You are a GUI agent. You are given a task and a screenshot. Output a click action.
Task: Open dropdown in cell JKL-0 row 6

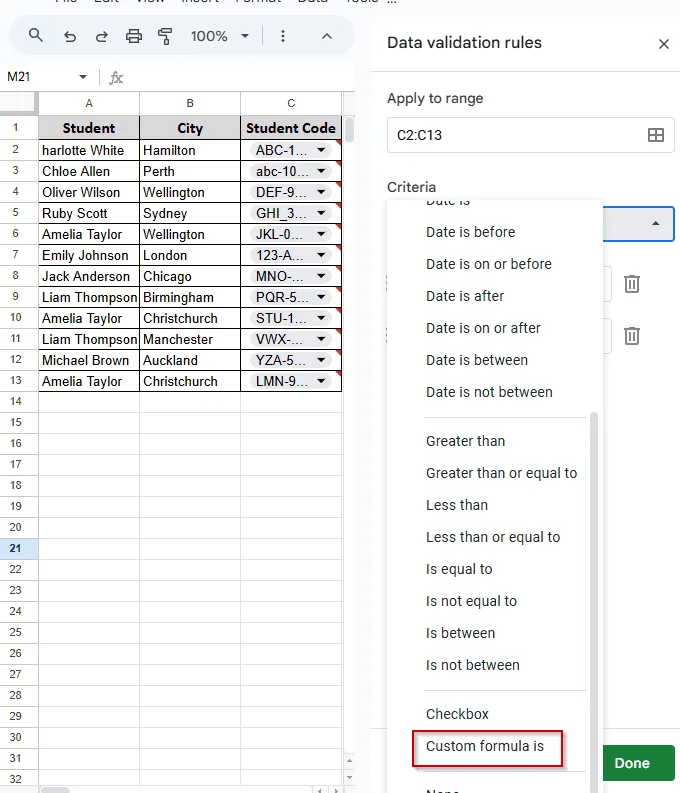coord(321,234)
